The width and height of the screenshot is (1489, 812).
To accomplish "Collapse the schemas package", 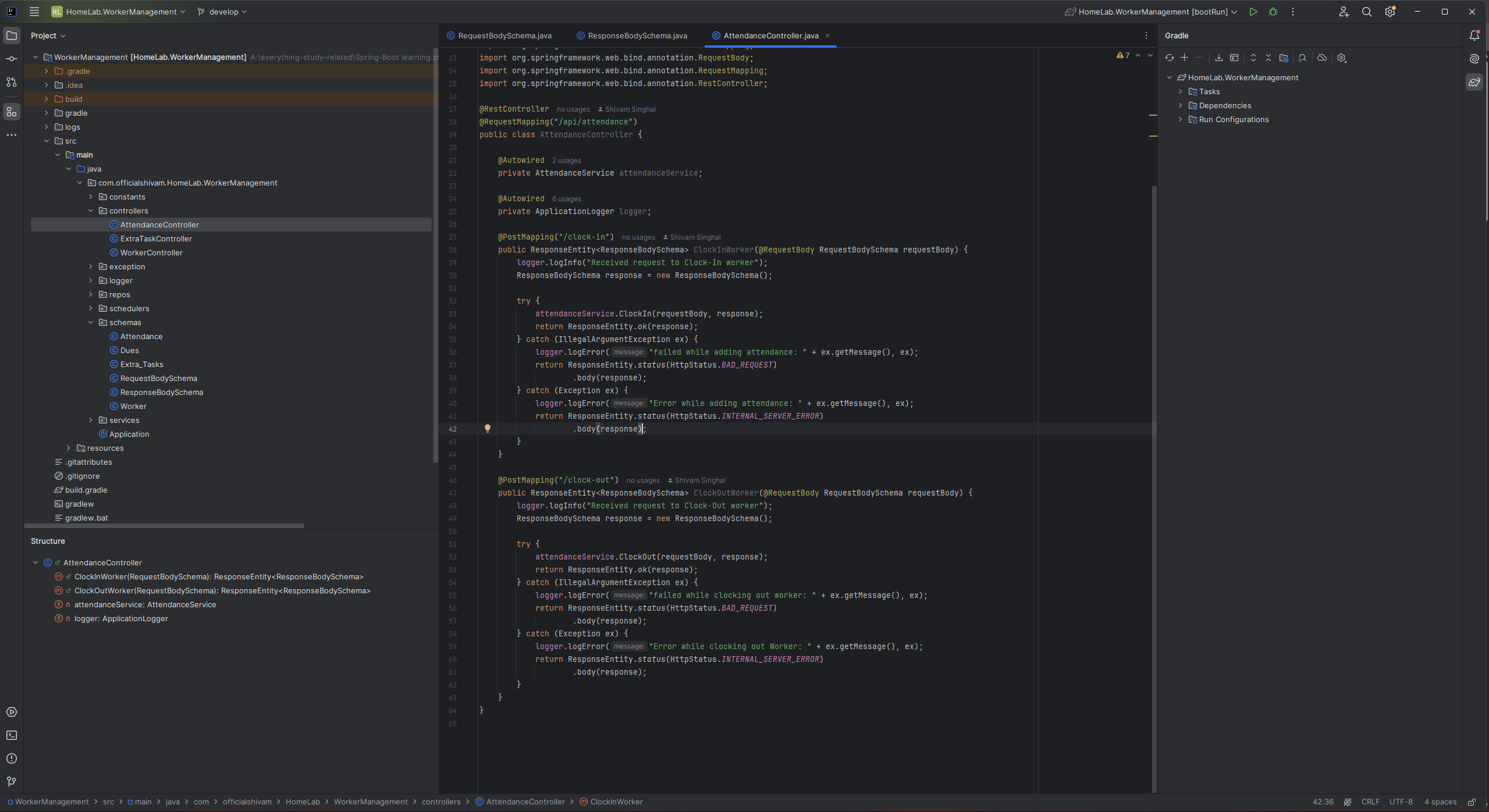I will pyautogui.click(x=91, y=322).
